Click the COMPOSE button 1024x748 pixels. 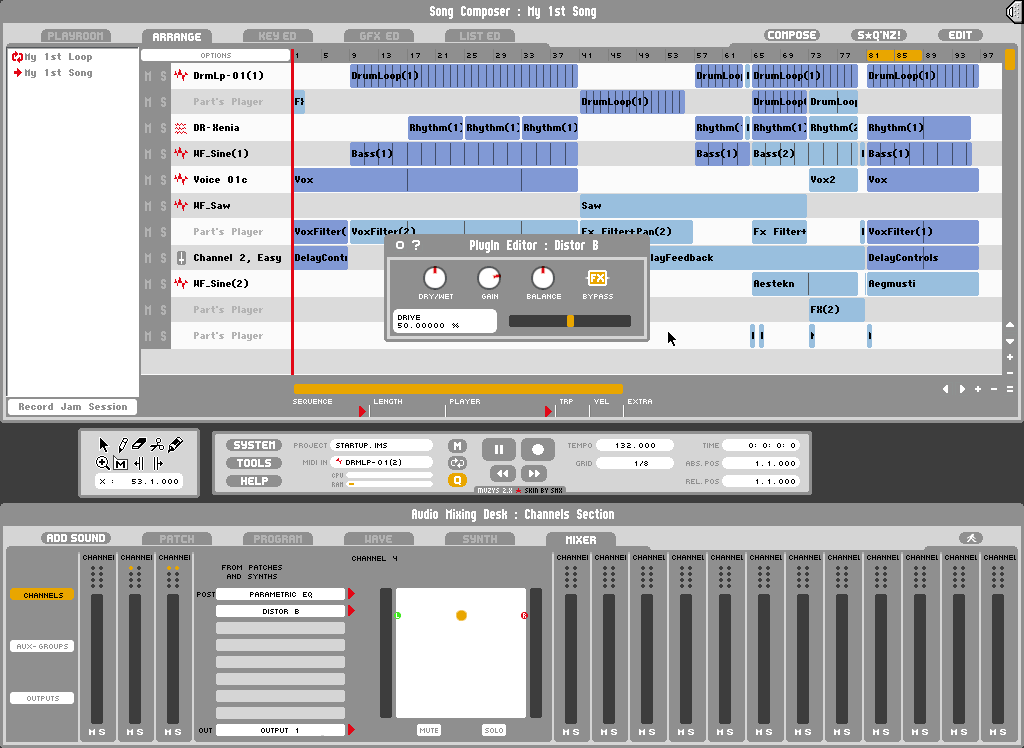point(792,35)
